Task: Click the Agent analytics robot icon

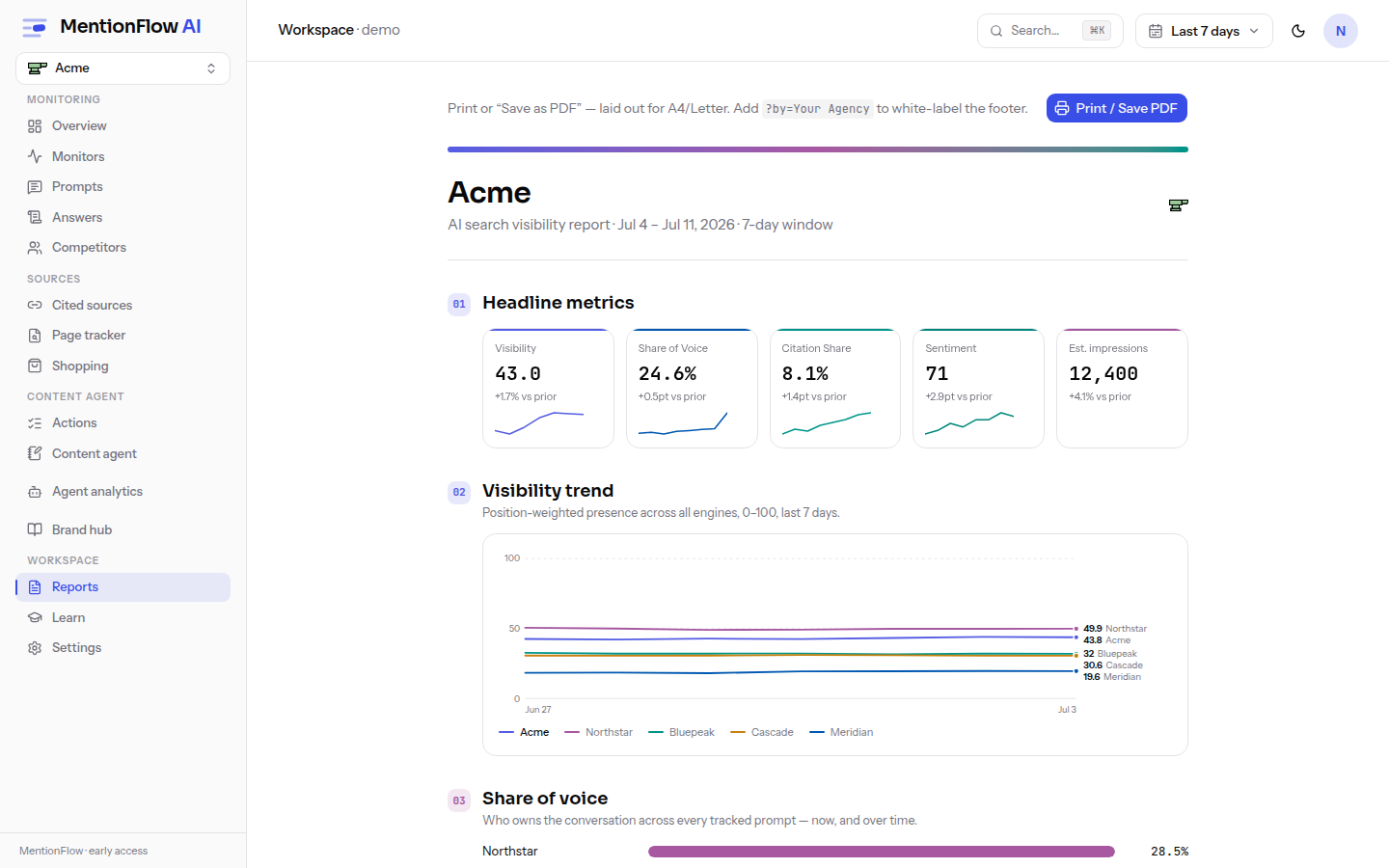Action: pos(35,492)
